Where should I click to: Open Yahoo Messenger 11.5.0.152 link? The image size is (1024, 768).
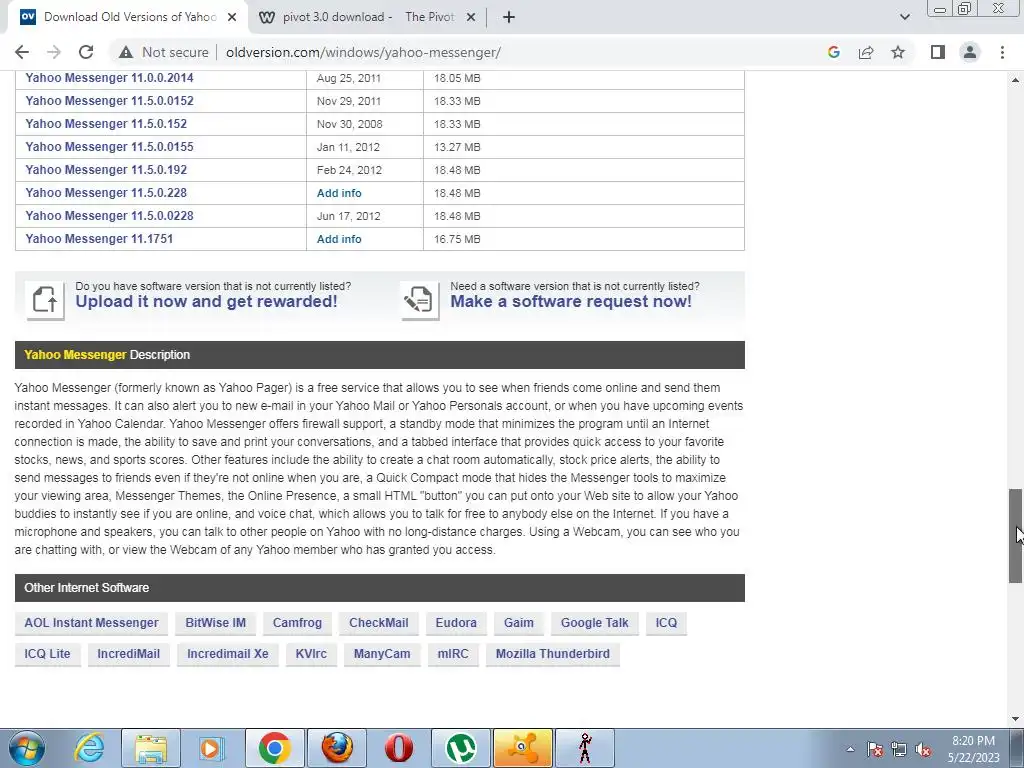(106, 123)
